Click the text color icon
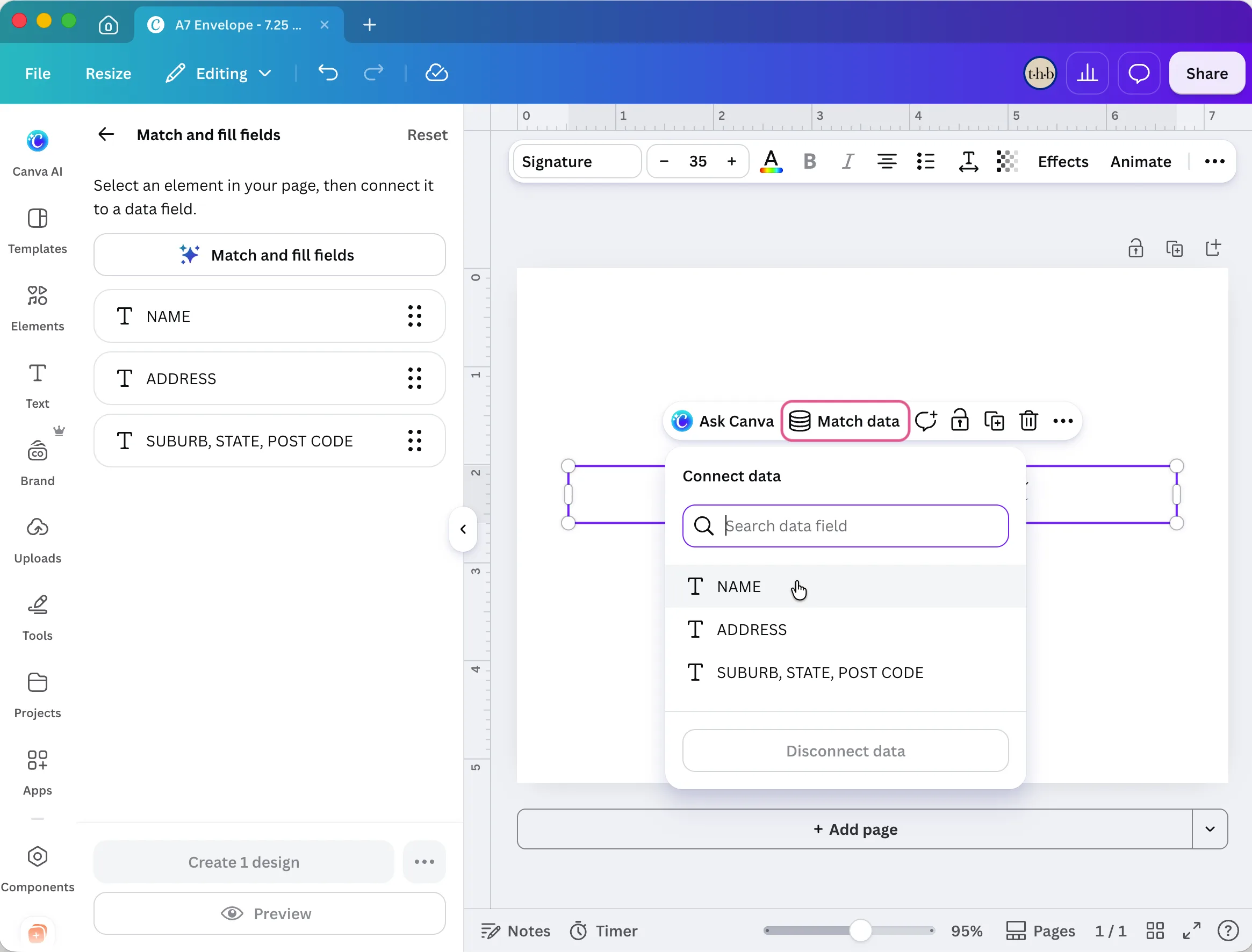Screen dimensions: 1252x952 771,162
